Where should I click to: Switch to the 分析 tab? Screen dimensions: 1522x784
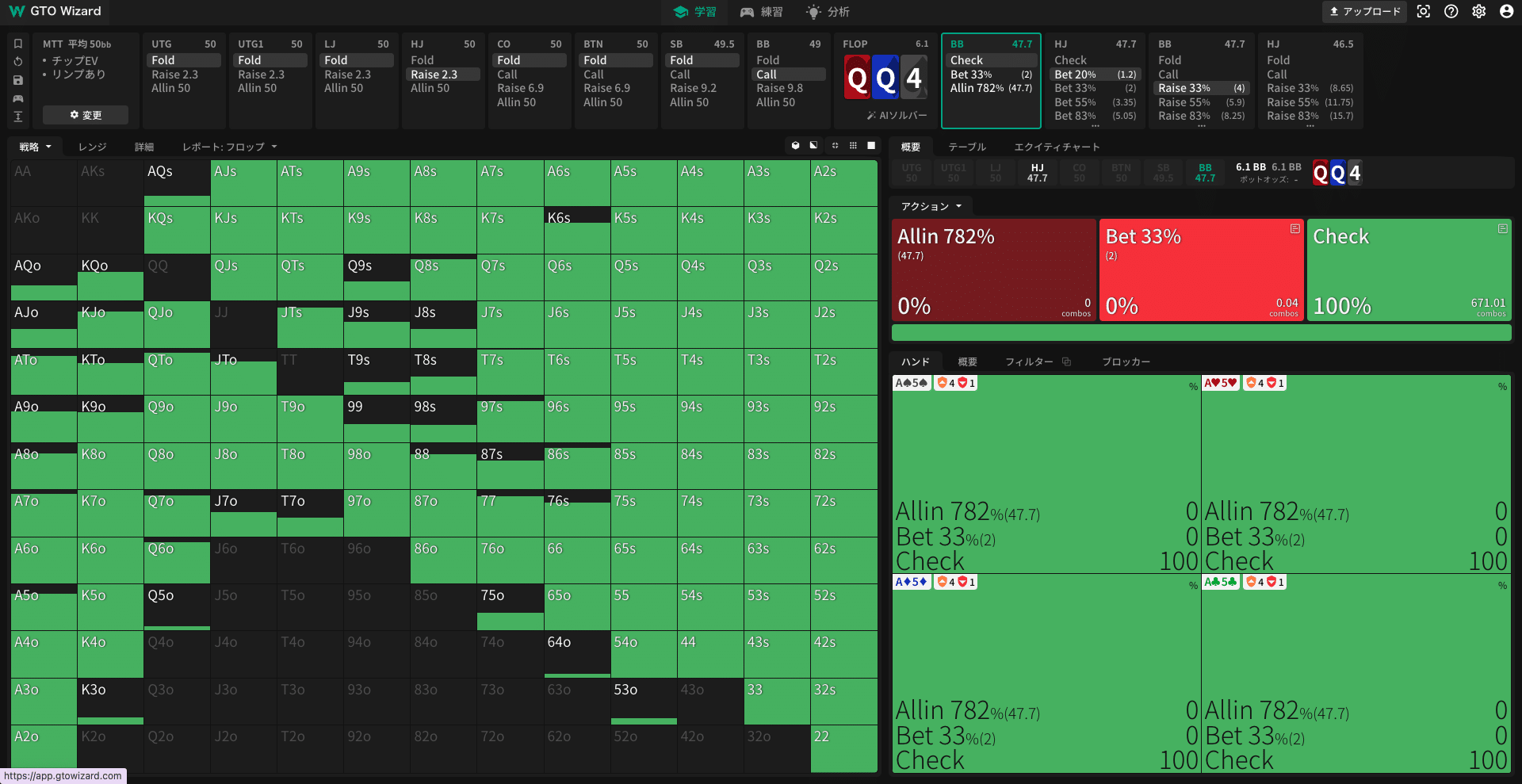[x=828, y=12]
